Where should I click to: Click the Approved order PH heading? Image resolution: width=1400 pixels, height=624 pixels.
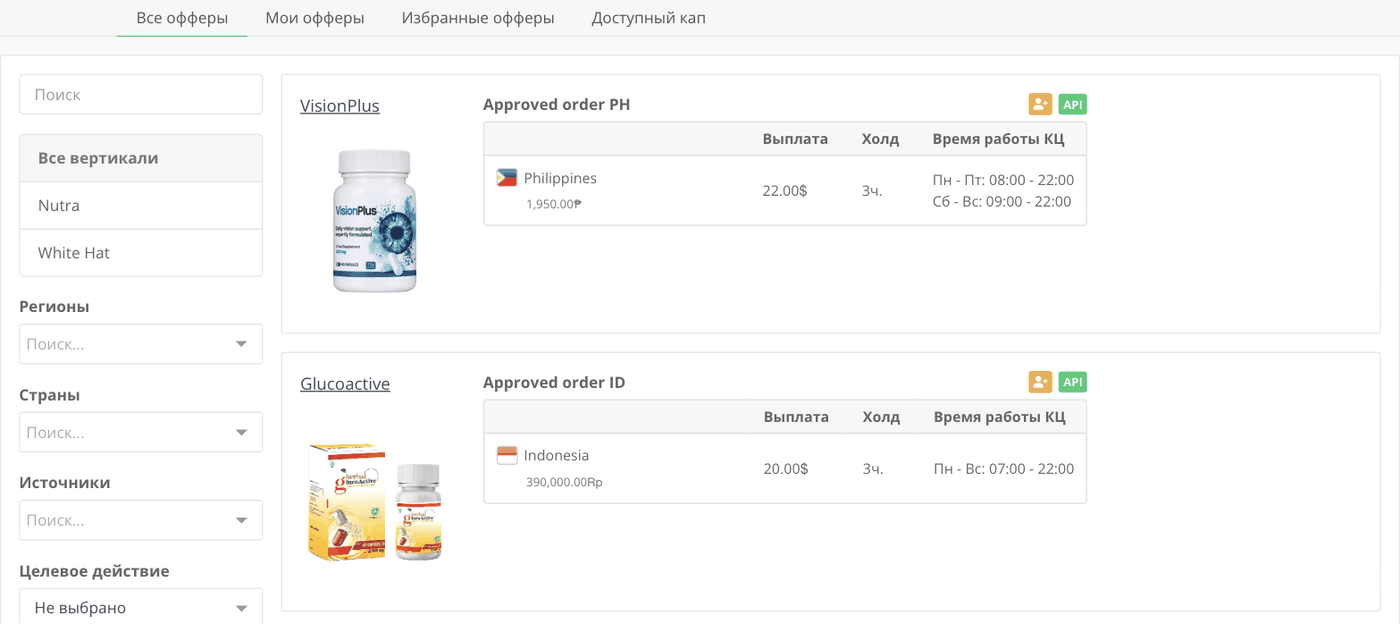coord(556,105)
